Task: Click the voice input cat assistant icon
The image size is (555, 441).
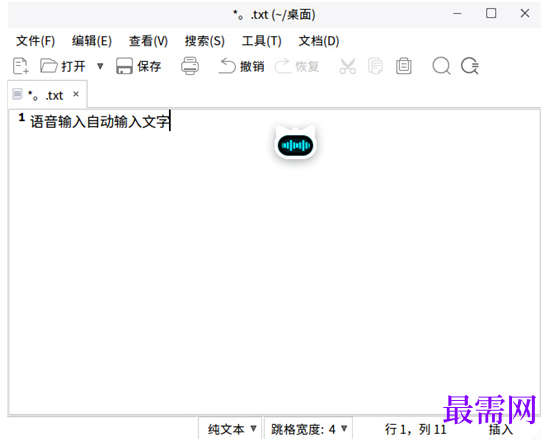Action: 296,142
